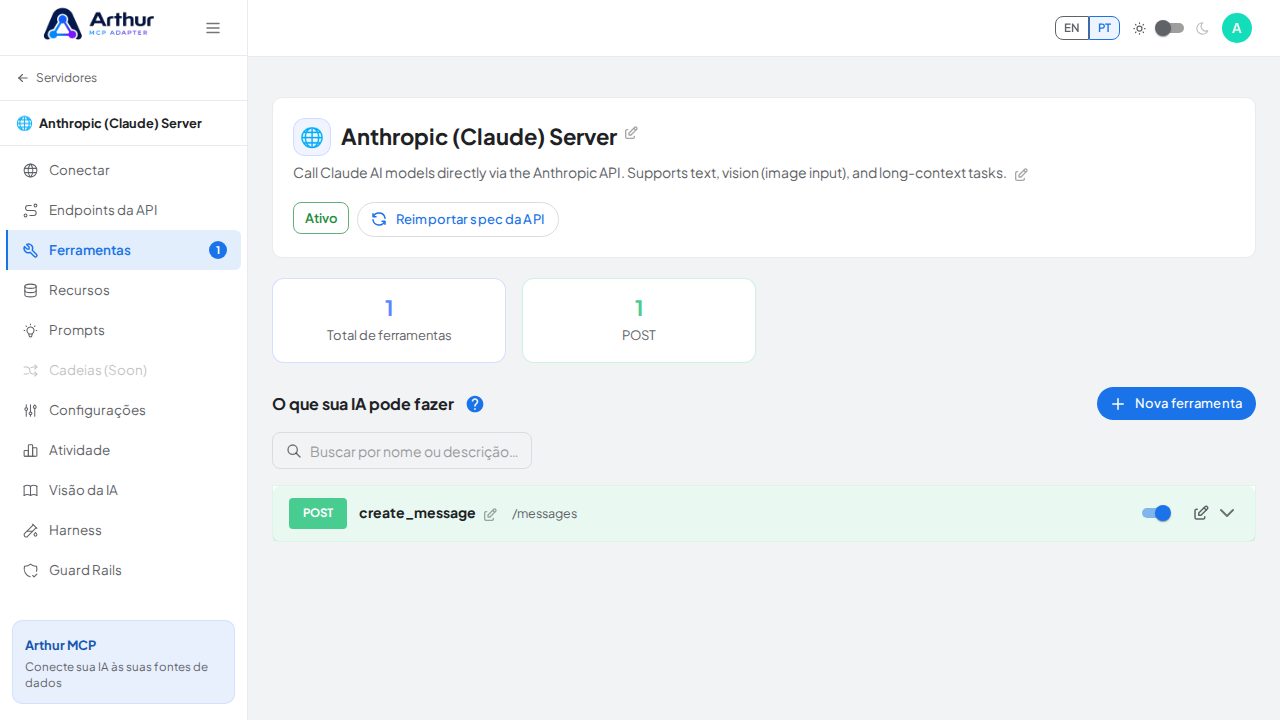Create a Nova ferramenta
Viewport: 1280px width, 720px height.
1176,403
